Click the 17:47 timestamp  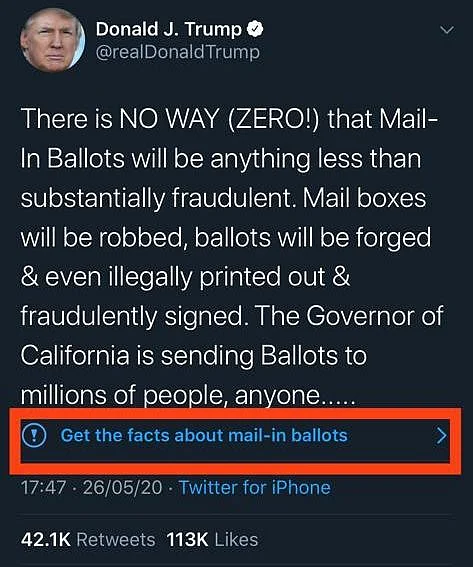(43, 488)
